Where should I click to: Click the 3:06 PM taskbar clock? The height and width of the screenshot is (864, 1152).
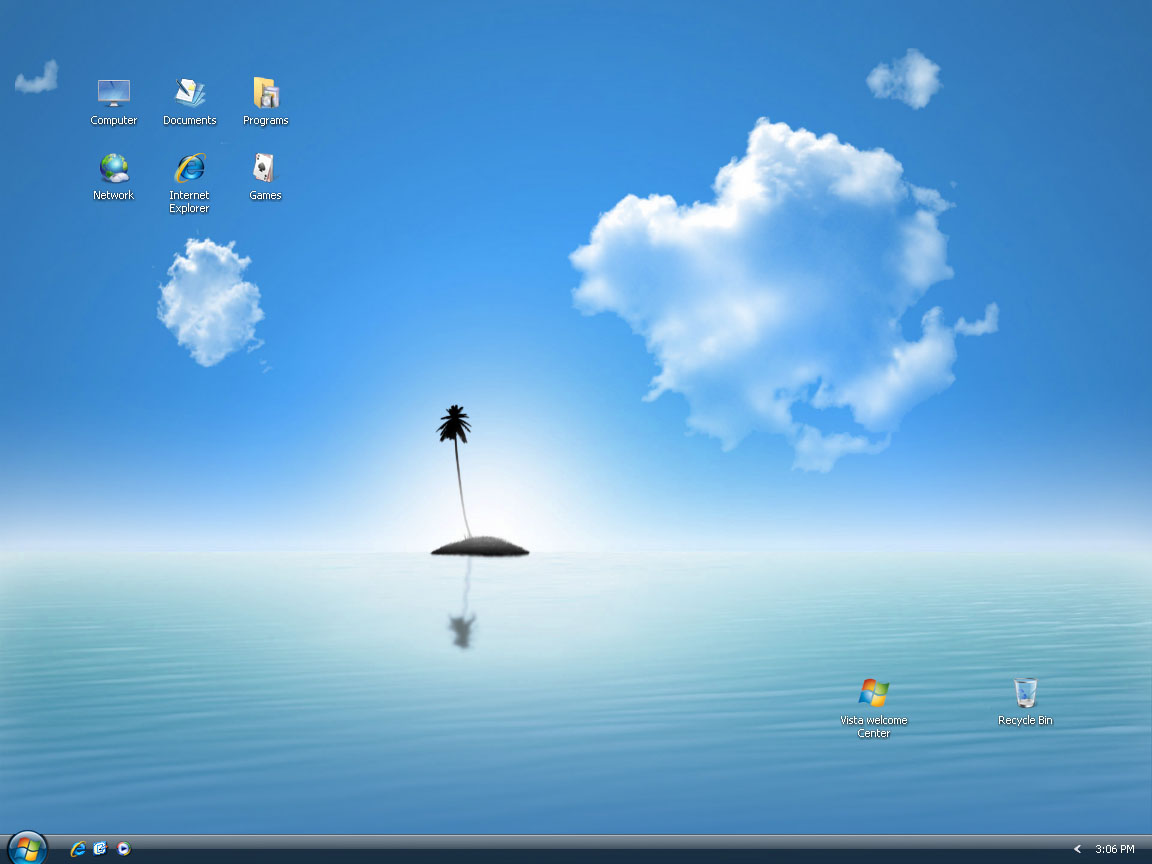click(1115, 849)
